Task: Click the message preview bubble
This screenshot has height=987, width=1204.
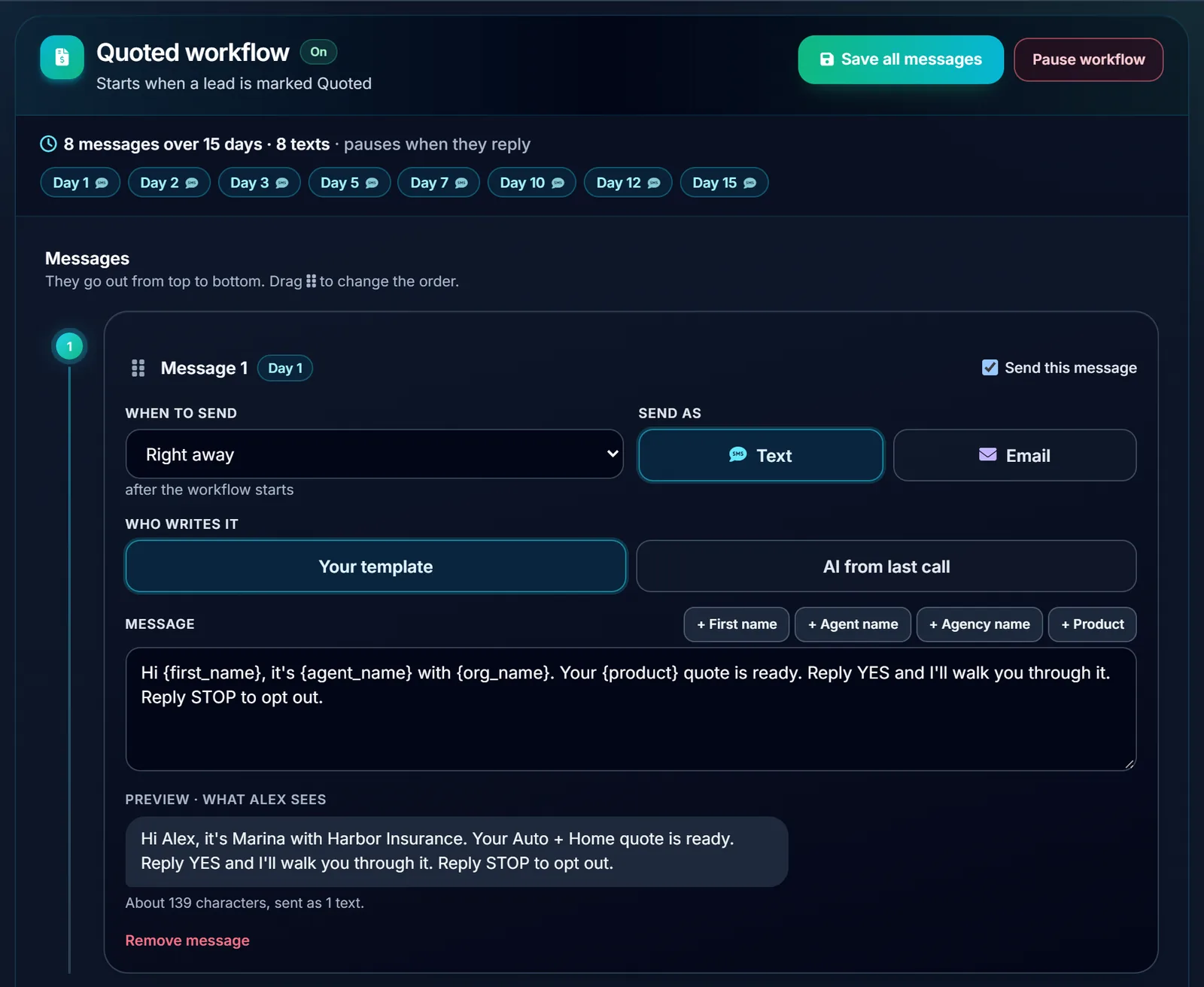Action: click(x=457, y=852)
